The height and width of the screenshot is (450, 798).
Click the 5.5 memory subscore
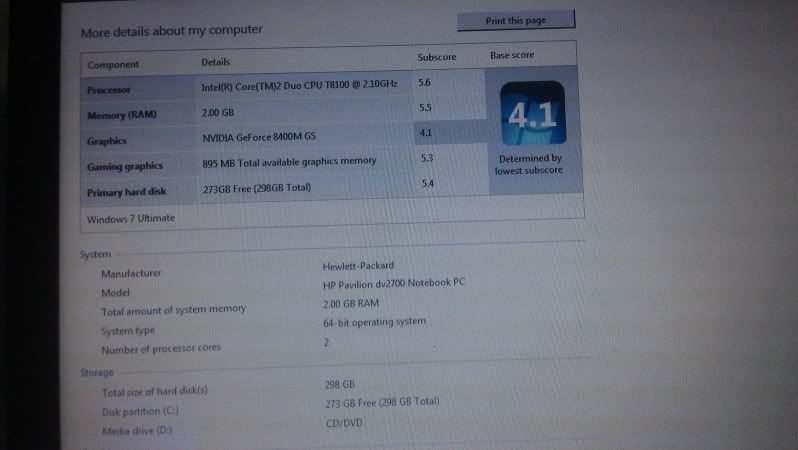(425, 107)
